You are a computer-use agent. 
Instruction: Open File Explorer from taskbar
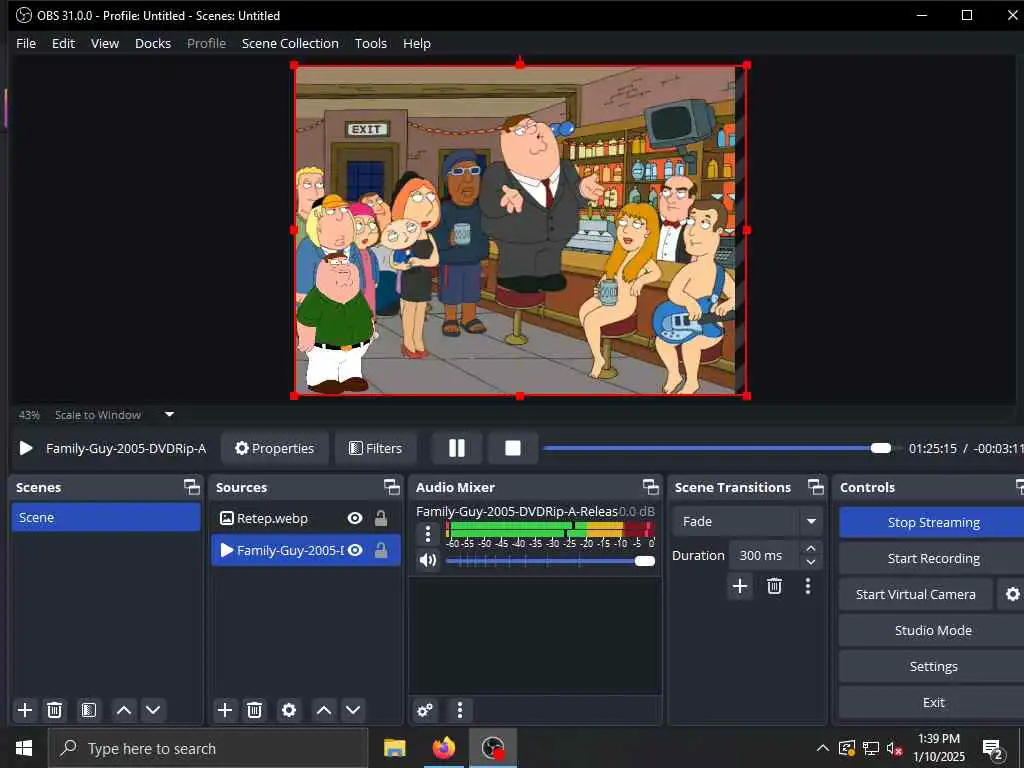[x=394, y=748]
